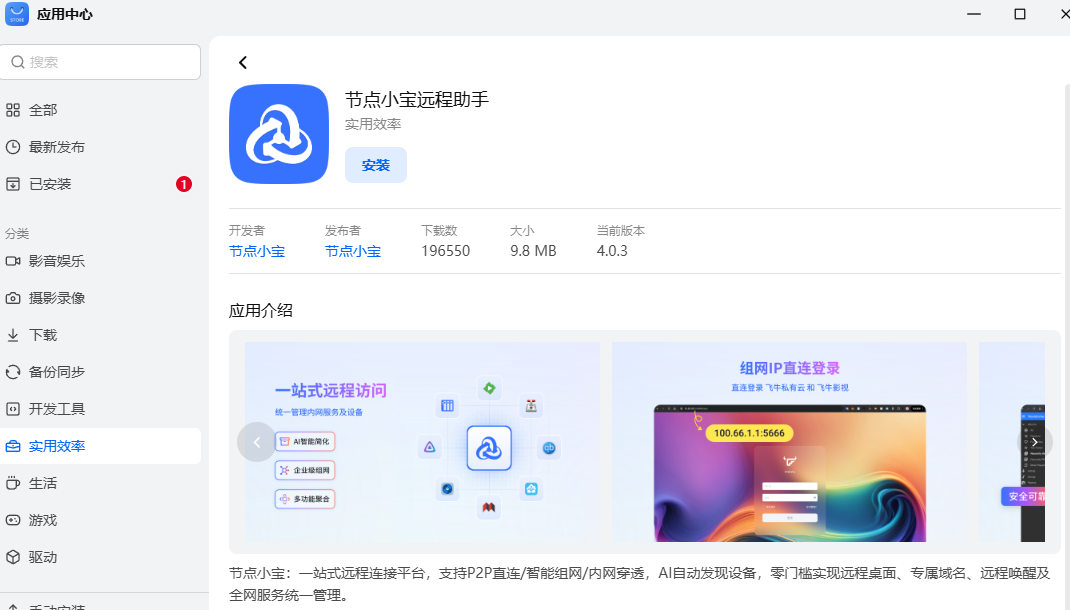
Task: Open the 最新发布 list
Action: [x=57, y=147]
